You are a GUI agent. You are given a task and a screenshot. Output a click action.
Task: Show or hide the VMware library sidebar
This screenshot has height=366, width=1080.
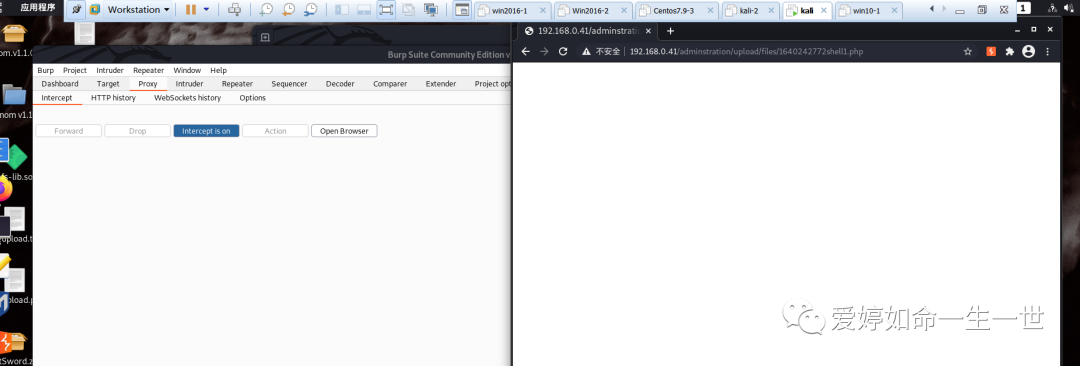point(342,10)
